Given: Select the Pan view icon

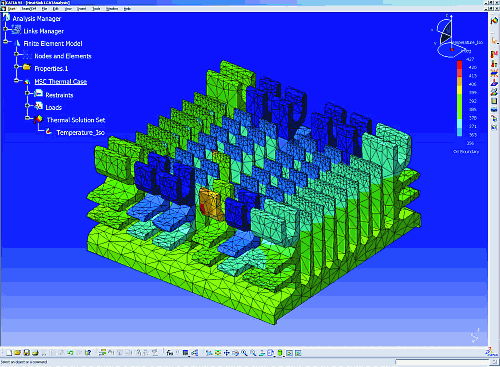Looking at the screenshot, I should click(227, 353).
